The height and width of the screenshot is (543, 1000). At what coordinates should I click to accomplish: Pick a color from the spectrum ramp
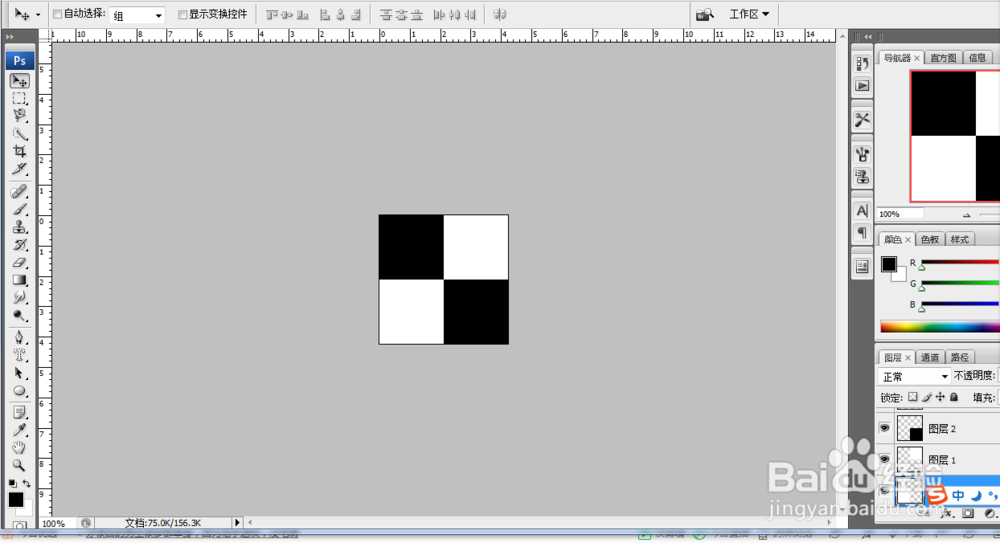pyautogui.click(x=940, y=327)
